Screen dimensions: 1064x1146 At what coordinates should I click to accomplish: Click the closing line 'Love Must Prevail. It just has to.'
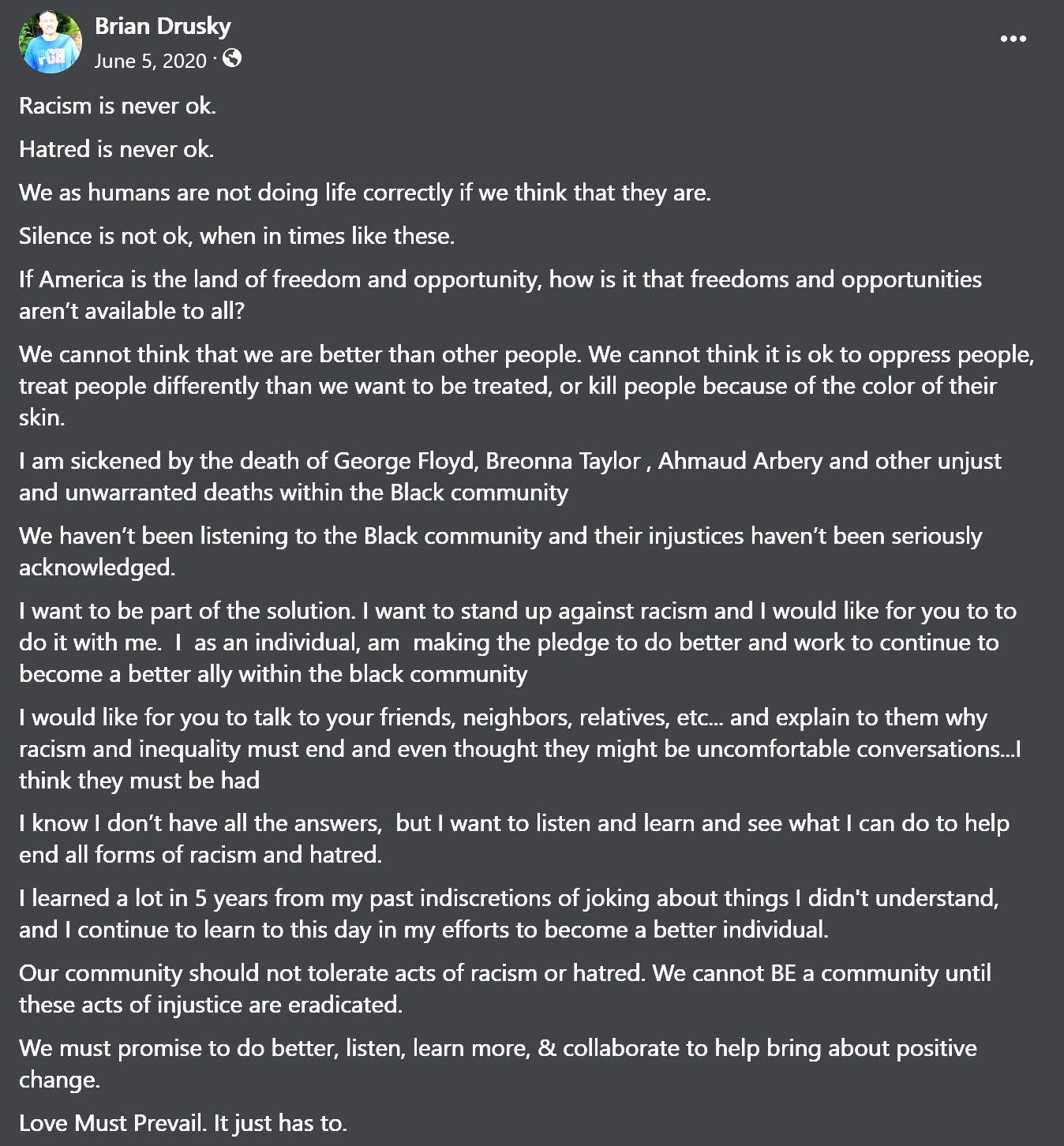[183, 1123]
